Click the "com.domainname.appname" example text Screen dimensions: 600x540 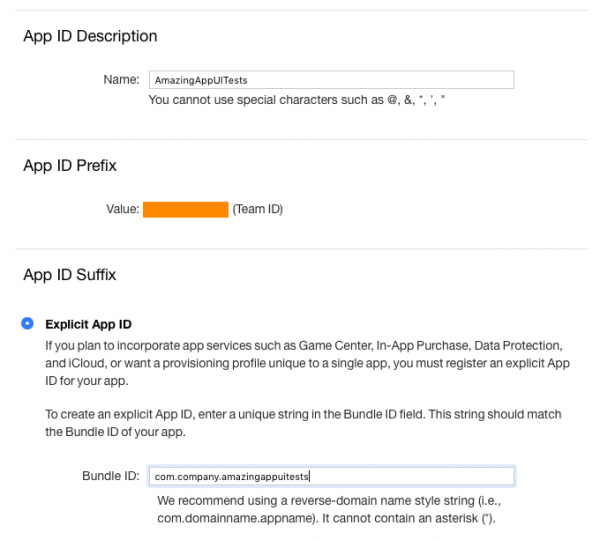230,520
